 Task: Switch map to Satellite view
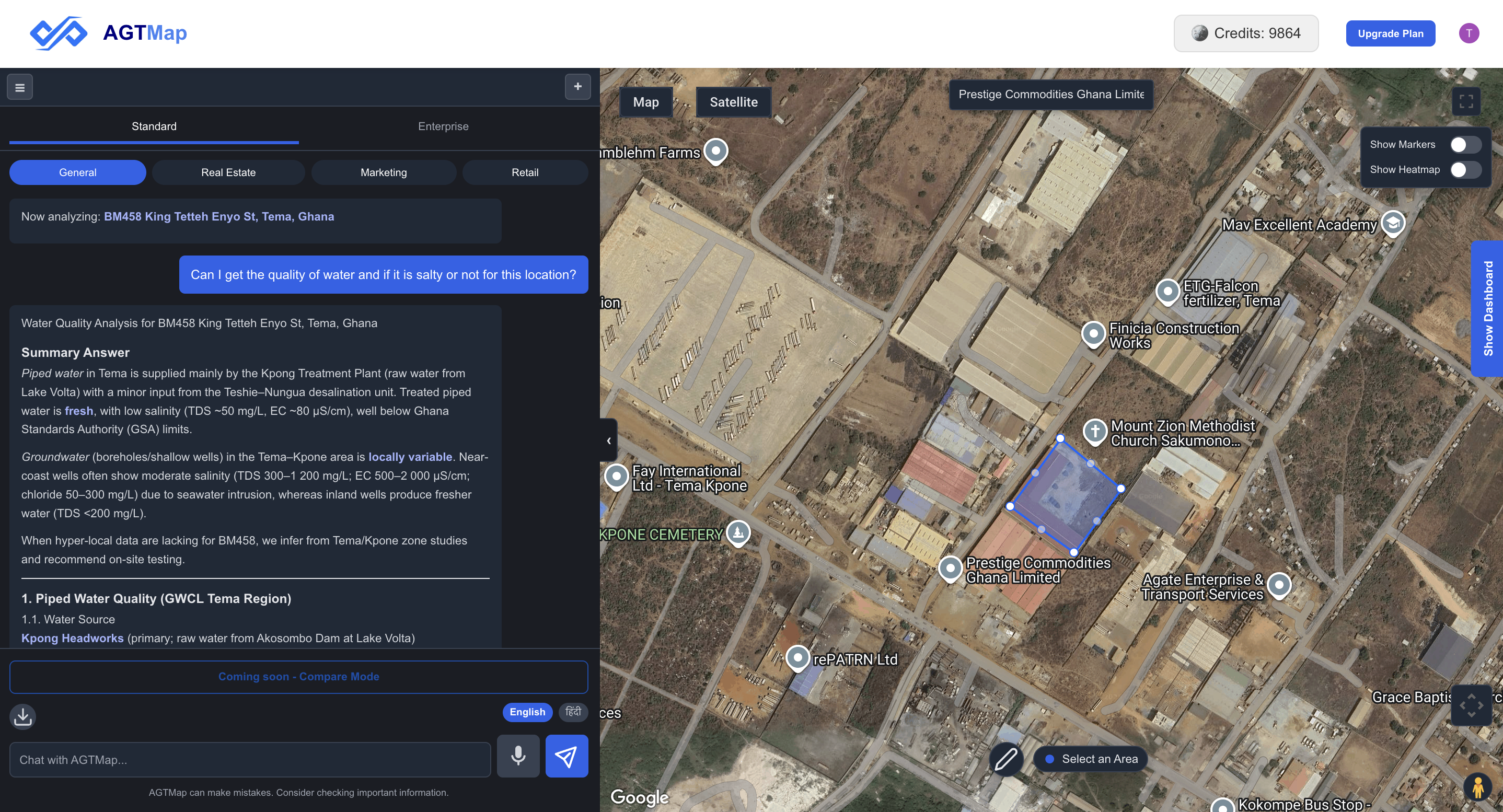point(733,101)
